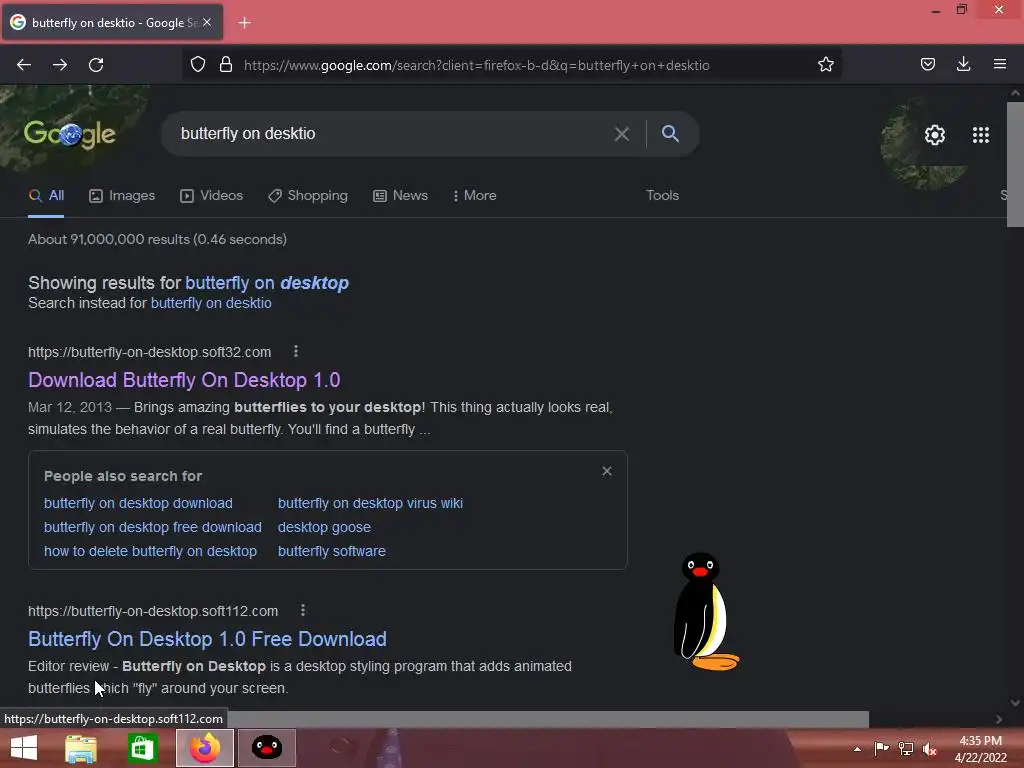Switch to the Videos tab

(212, 195)
